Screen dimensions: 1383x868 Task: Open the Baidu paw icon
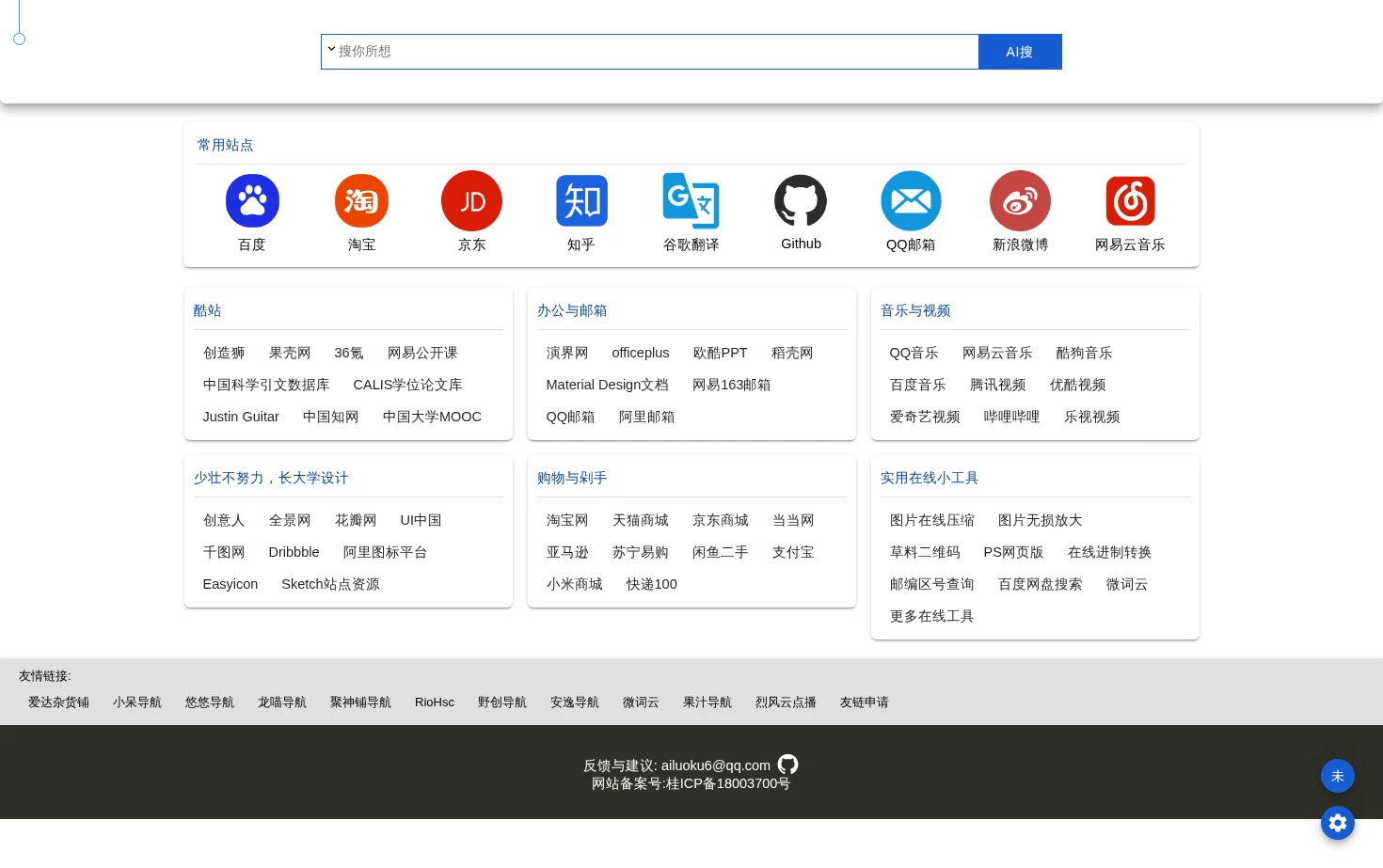click(x=252, y=200)
